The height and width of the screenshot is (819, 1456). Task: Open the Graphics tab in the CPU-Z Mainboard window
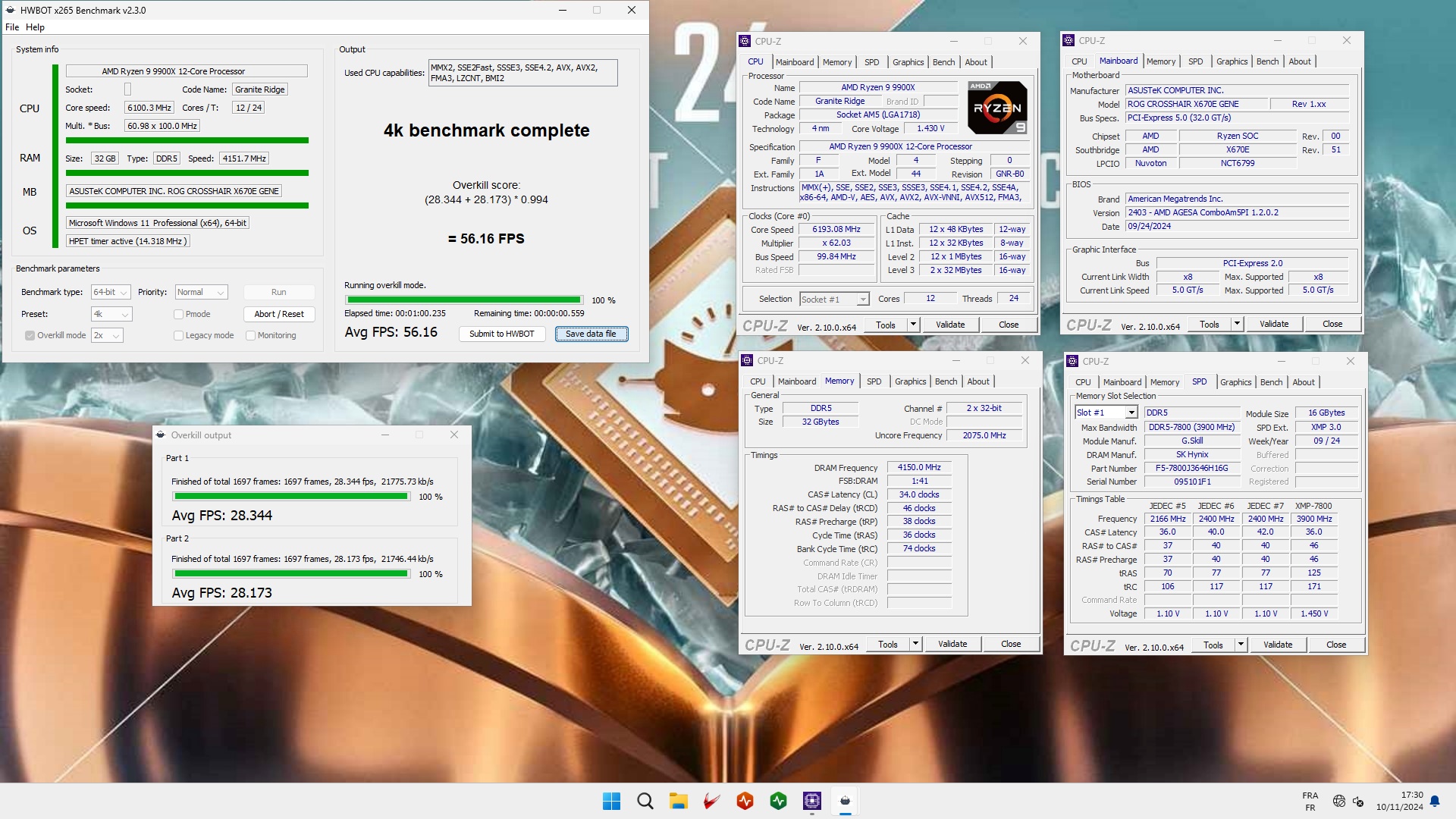pyautogui.click(x=1232, y=61)
